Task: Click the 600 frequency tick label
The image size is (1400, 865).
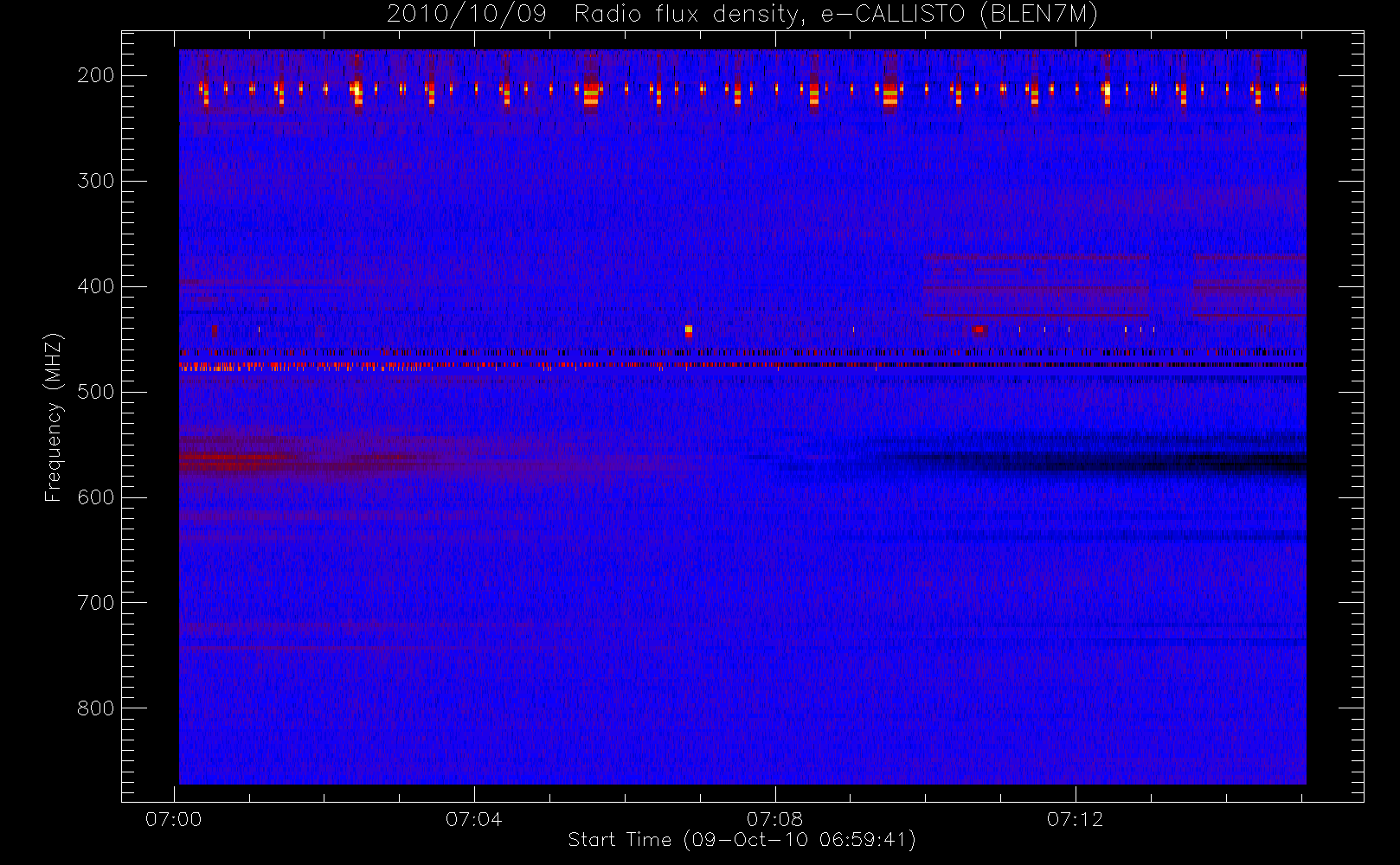Action: (x=96, y=497)
